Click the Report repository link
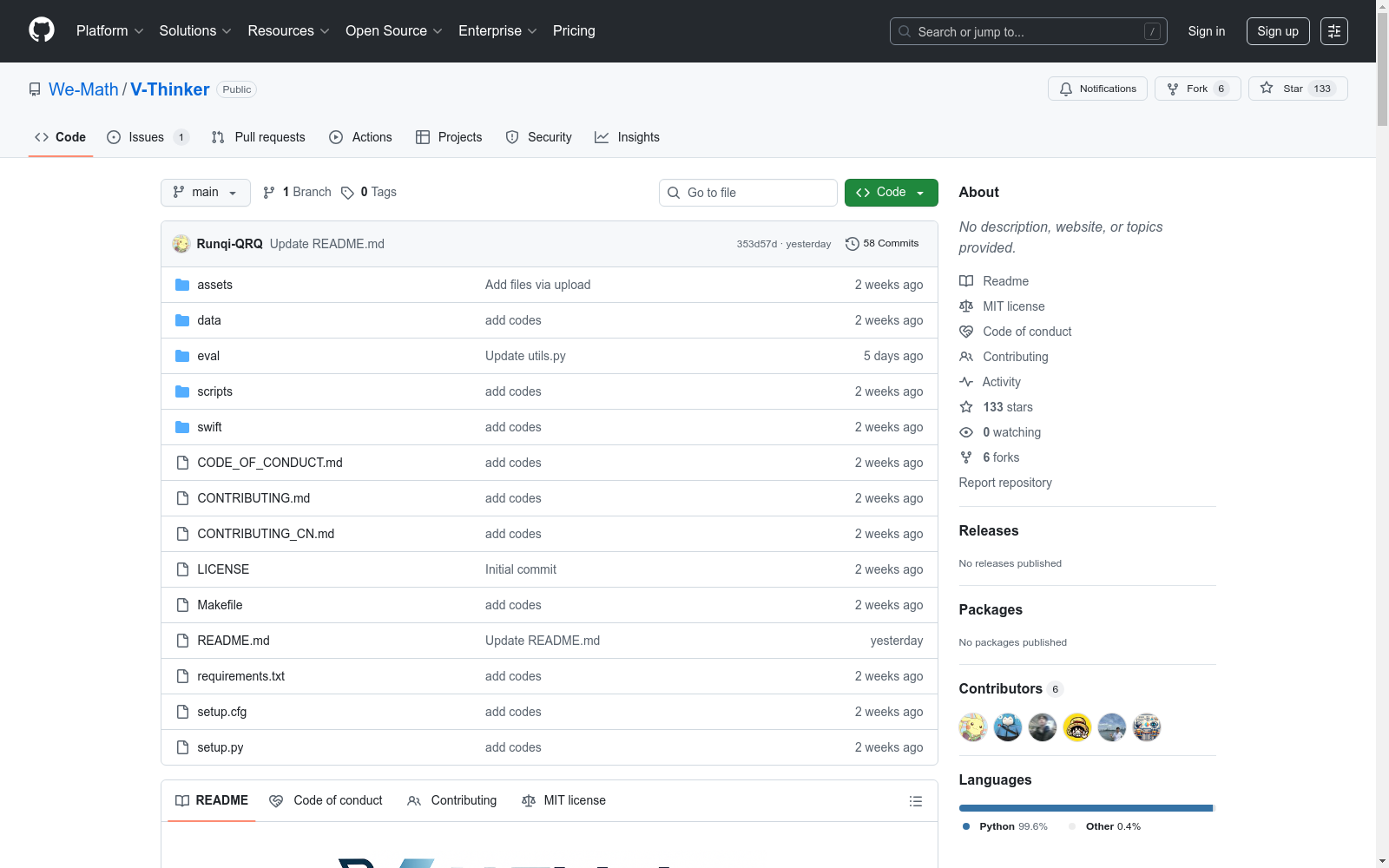Image resolution: width=1389 pixels, height=868 pixels. tap(1005, 483)
